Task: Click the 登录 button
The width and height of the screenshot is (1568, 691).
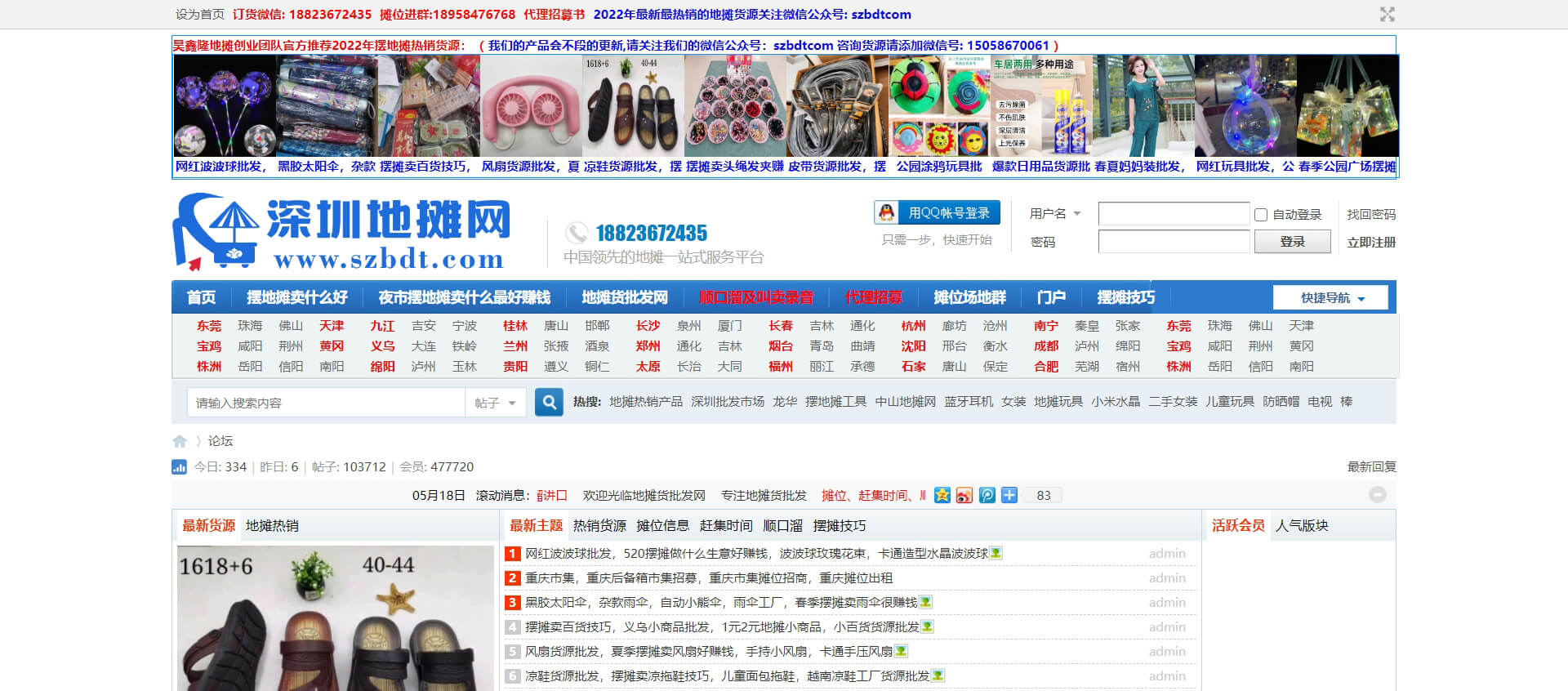Action: point(1293,242)
